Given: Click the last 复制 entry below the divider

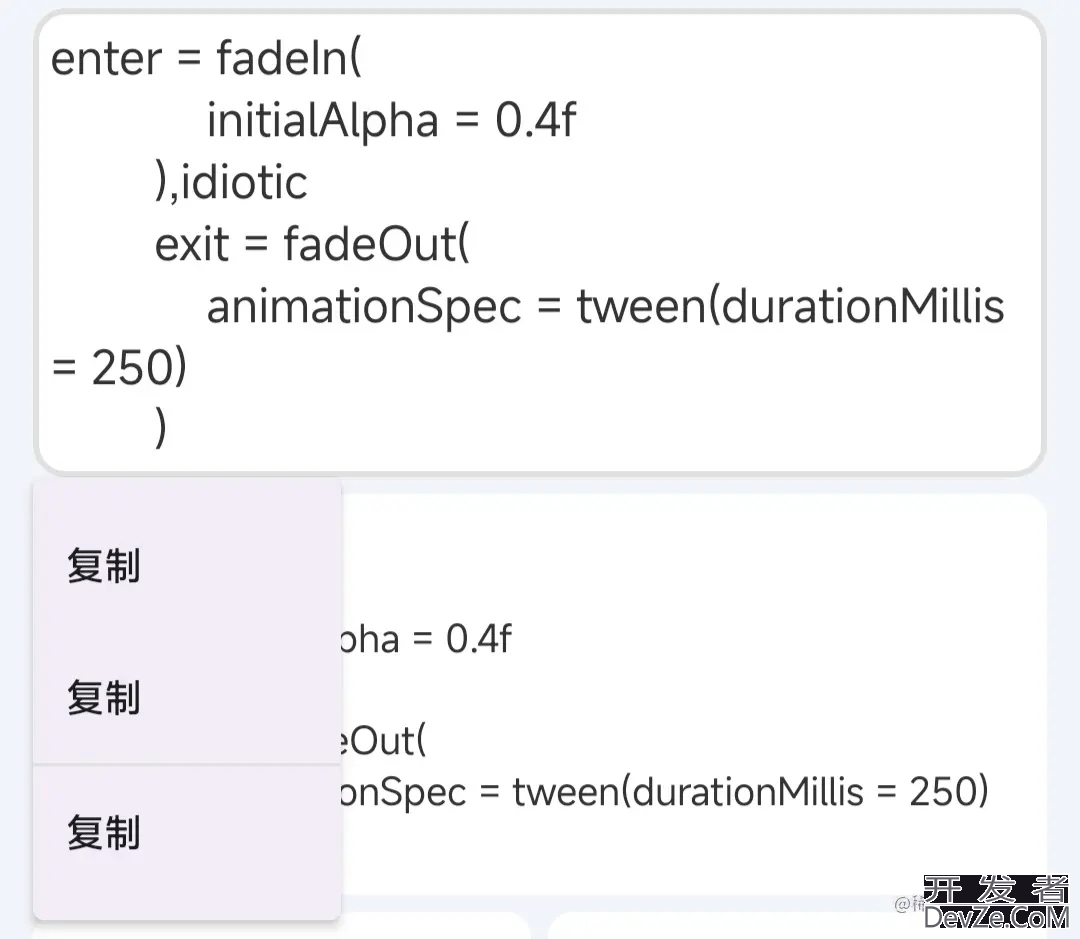Looking at the screenshot, I should 104,832.
